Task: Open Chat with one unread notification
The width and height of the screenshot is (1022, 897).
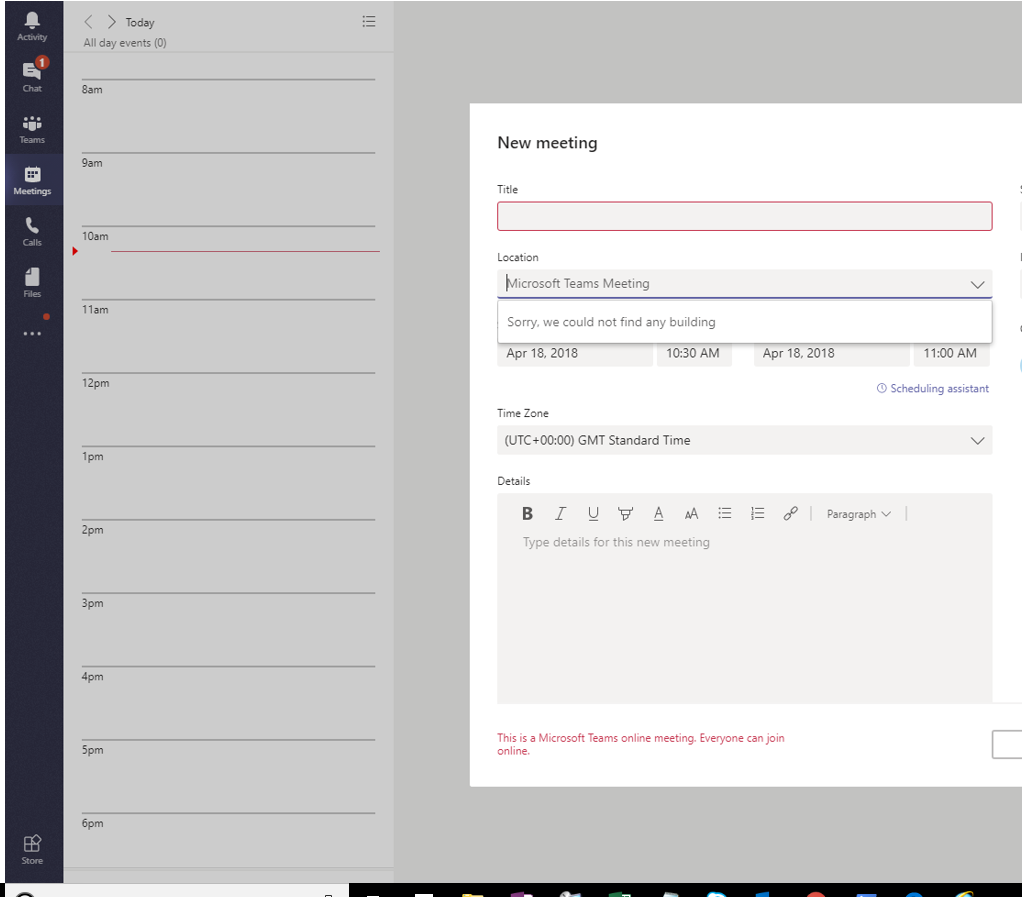Action: pyautogui.click(x=32, y=76)
